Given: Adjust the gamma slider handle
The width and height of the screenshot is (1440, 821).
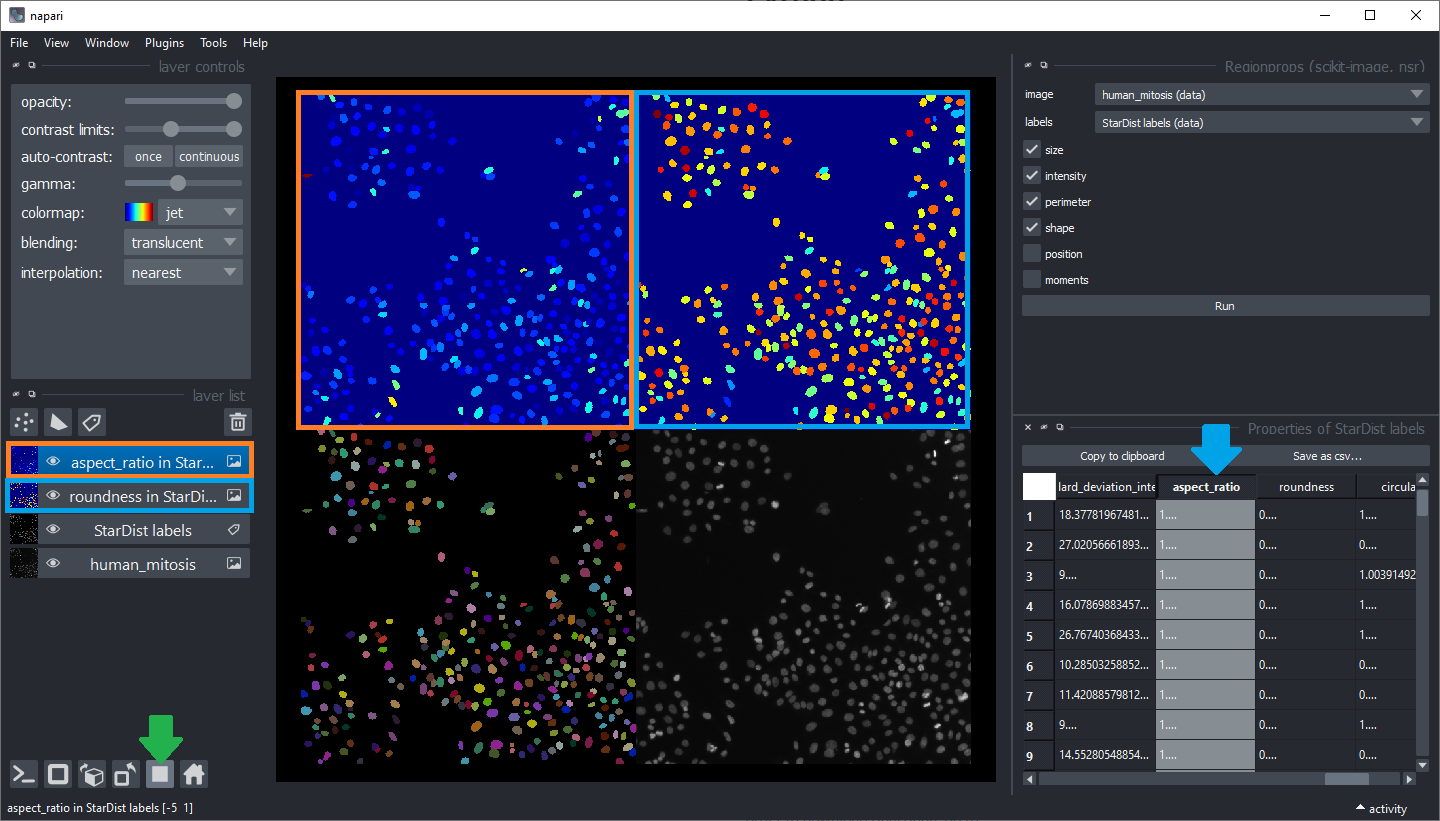Looking at the screenshot, I should point(178,183).
